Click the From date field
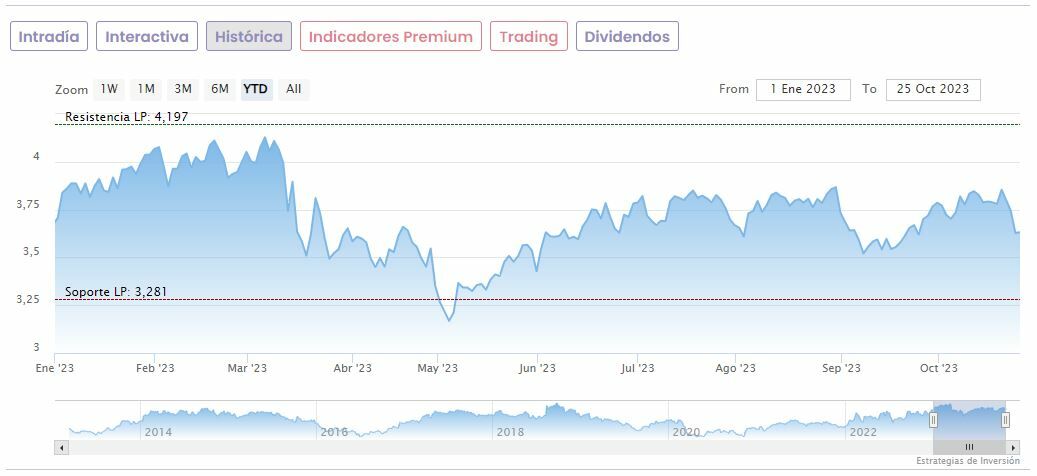The height and width of the screenshot is (476, 1037). (803, 89)
